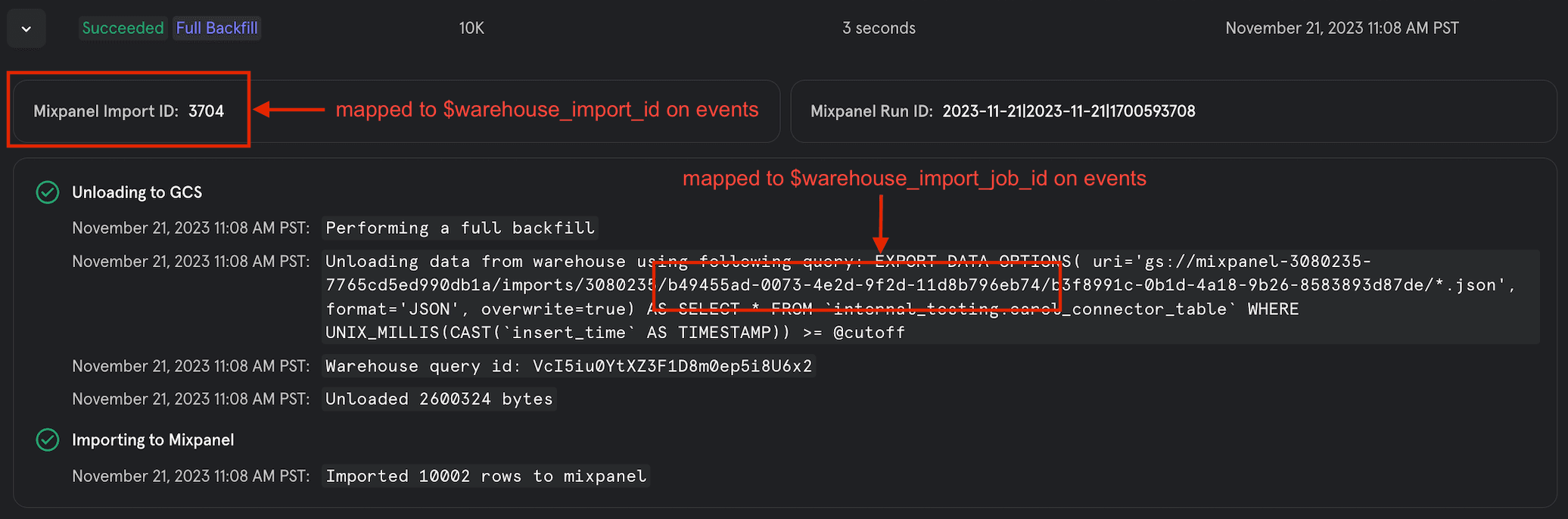Click the green checkmark beside Unloading to GCS

(48, 192)
